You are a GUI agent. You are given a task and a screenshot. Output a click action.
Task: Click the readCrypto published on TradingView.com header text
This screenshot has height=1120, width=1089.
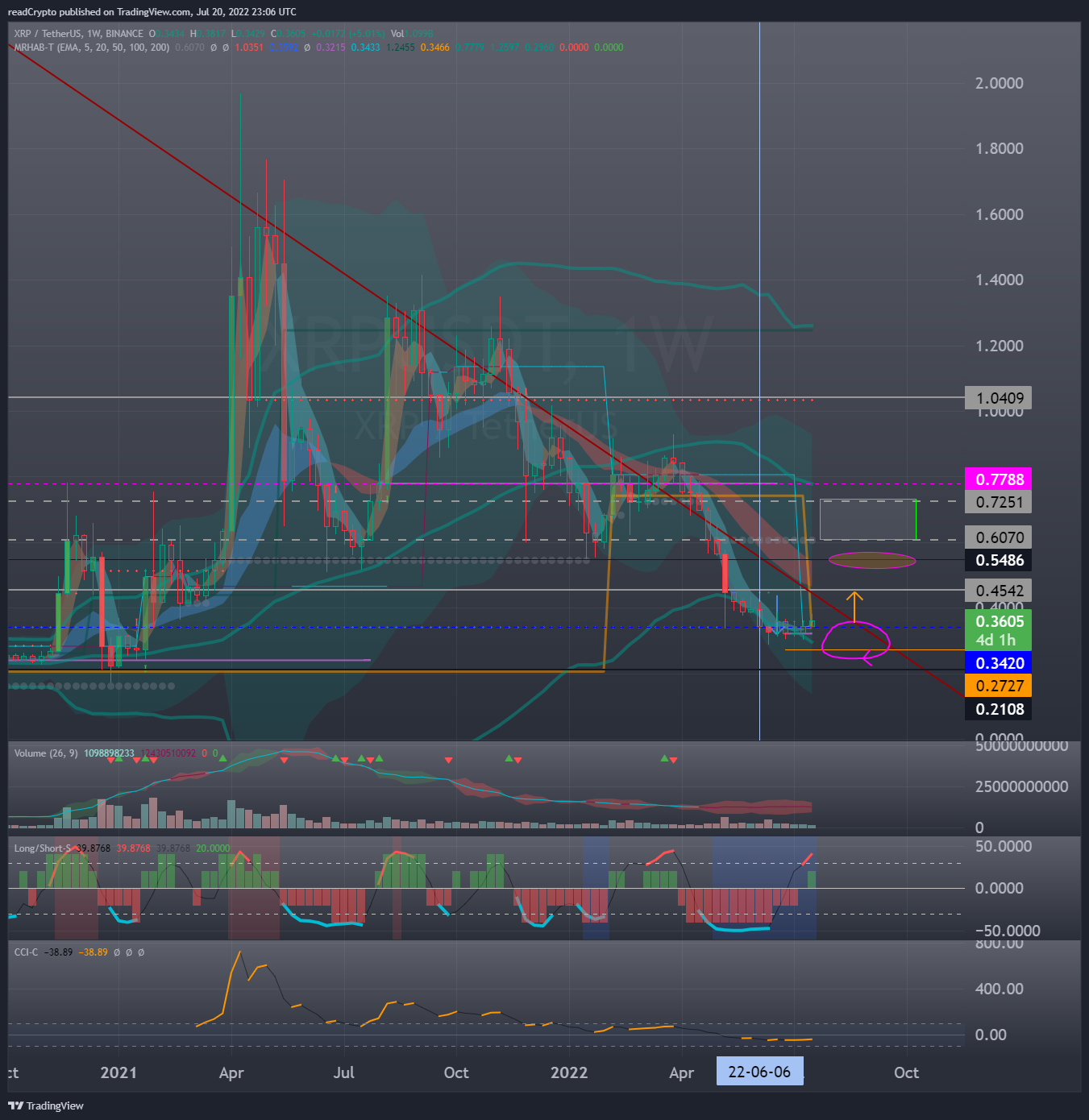click(x=152, y=12)
